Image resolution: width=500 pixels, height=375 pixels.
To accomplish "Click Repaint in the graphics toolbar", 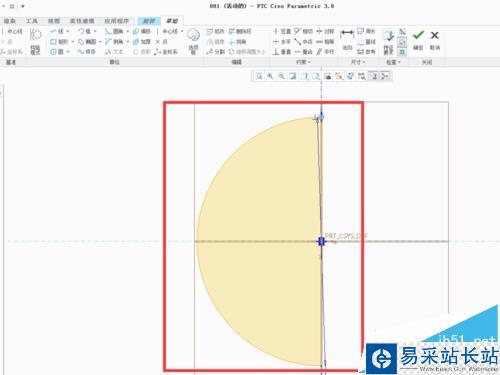I will tap(293, 76).
